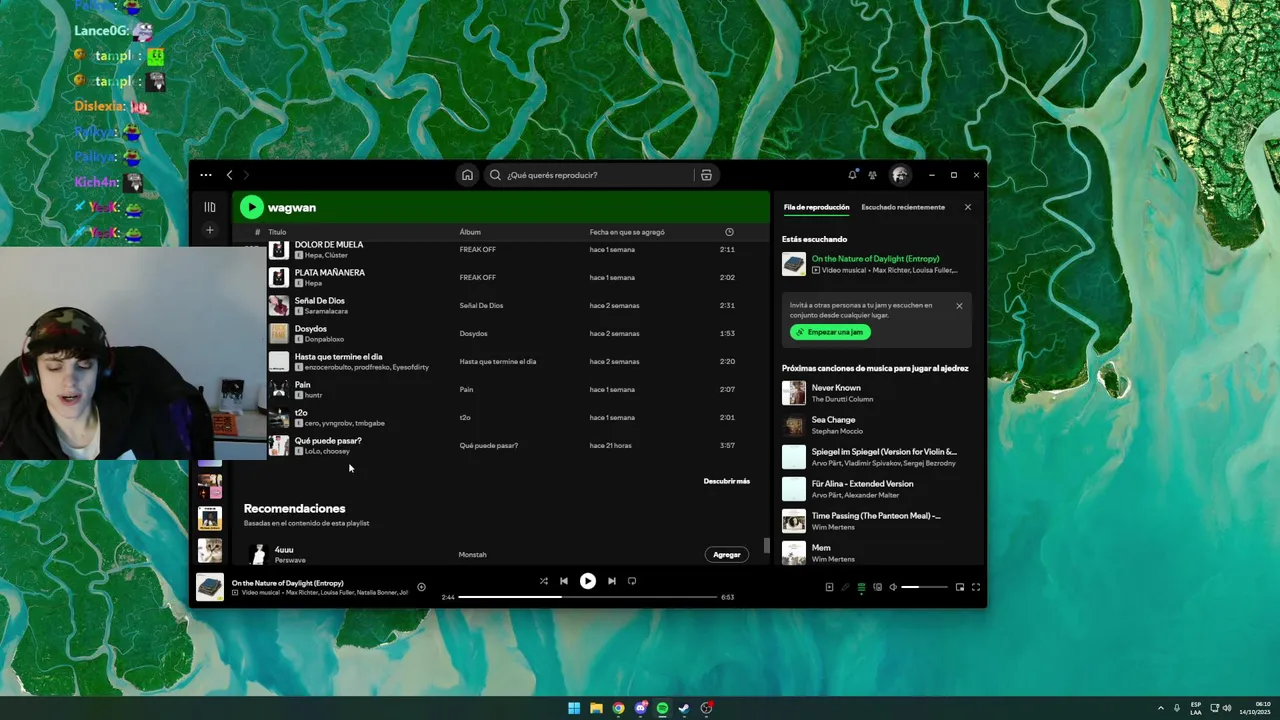Open notifications bell
Image resolution: width=1280 pixels, height=720 pixels.
[852, 175]
